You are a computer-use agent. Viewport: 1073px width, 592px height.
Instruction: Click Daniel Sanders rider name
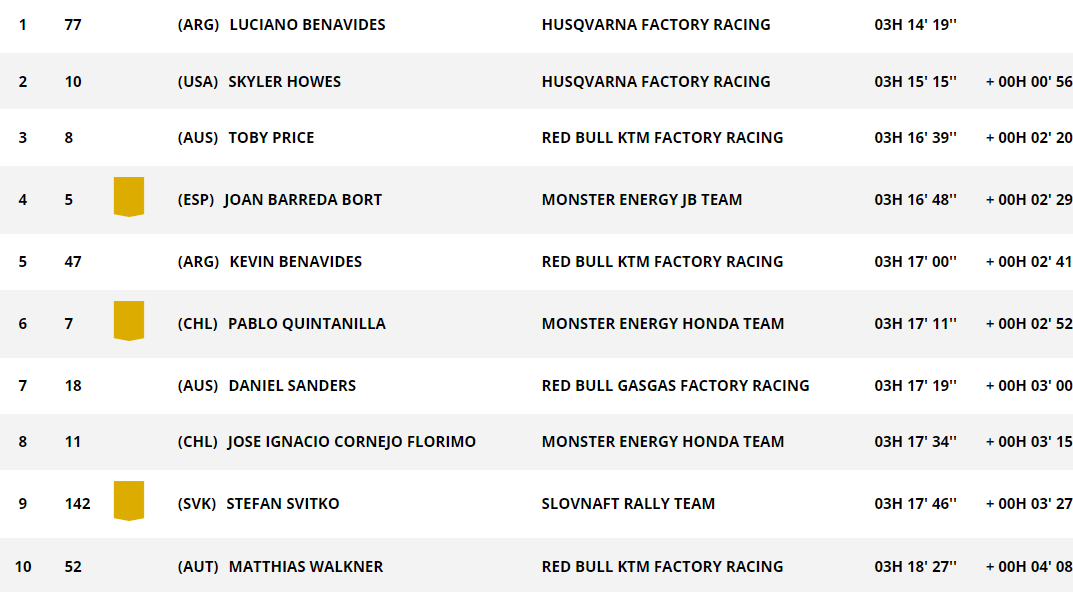[x=292, y=385]
